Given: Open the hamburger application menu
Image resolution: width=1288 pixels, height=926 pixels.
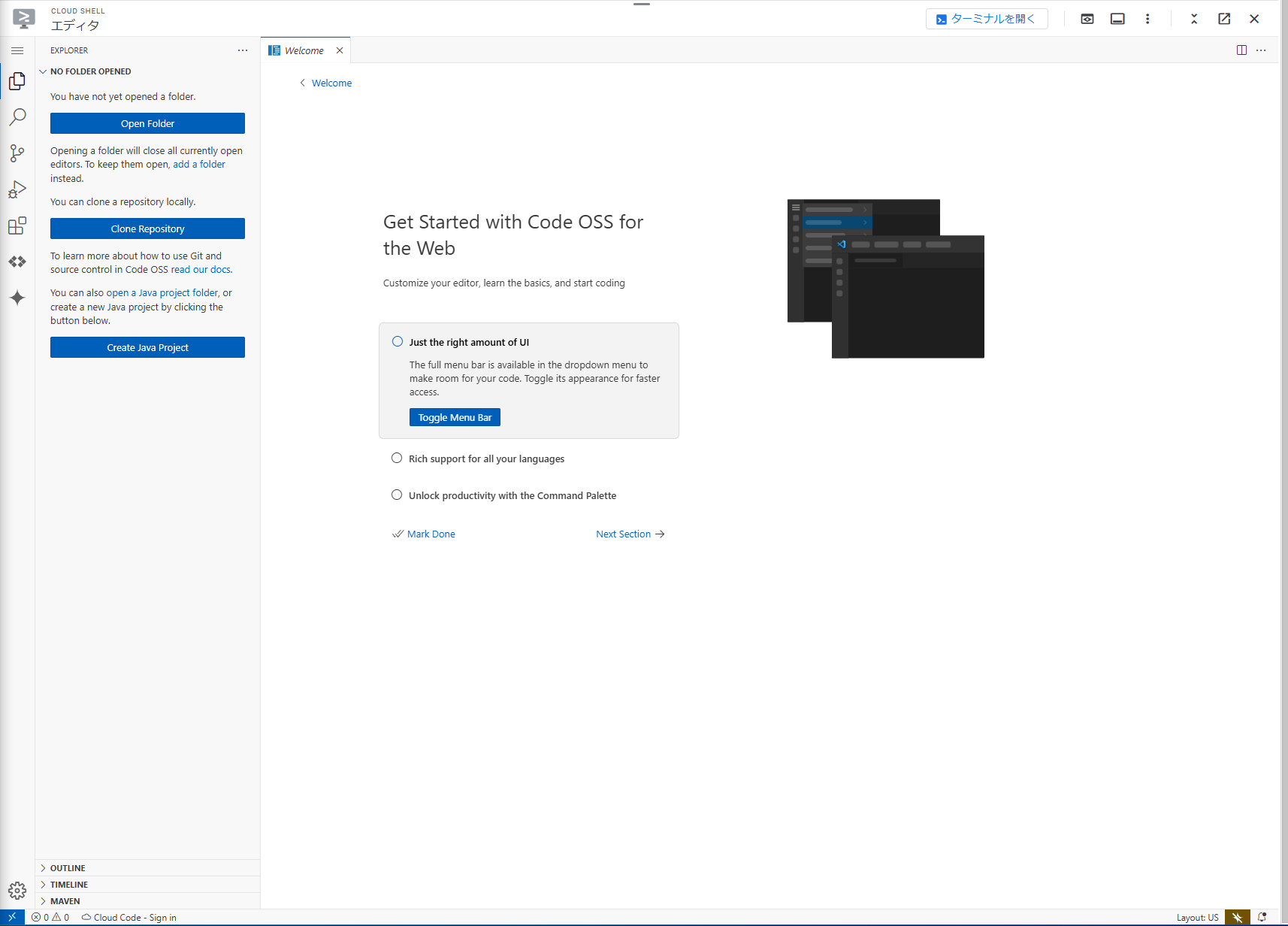Looking at the screenshot, I should point(17,50).
